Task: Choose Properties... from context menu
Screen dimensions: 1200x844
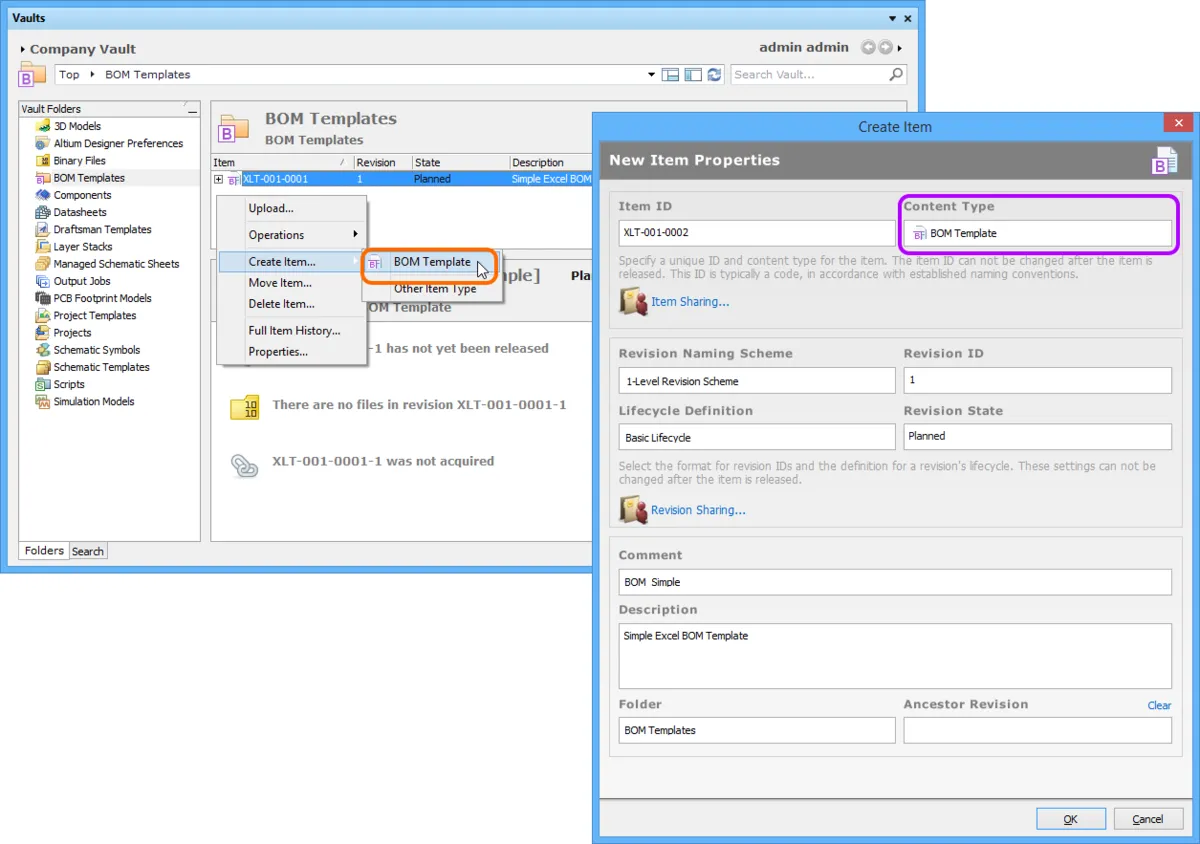Action: tap(294, 352)
